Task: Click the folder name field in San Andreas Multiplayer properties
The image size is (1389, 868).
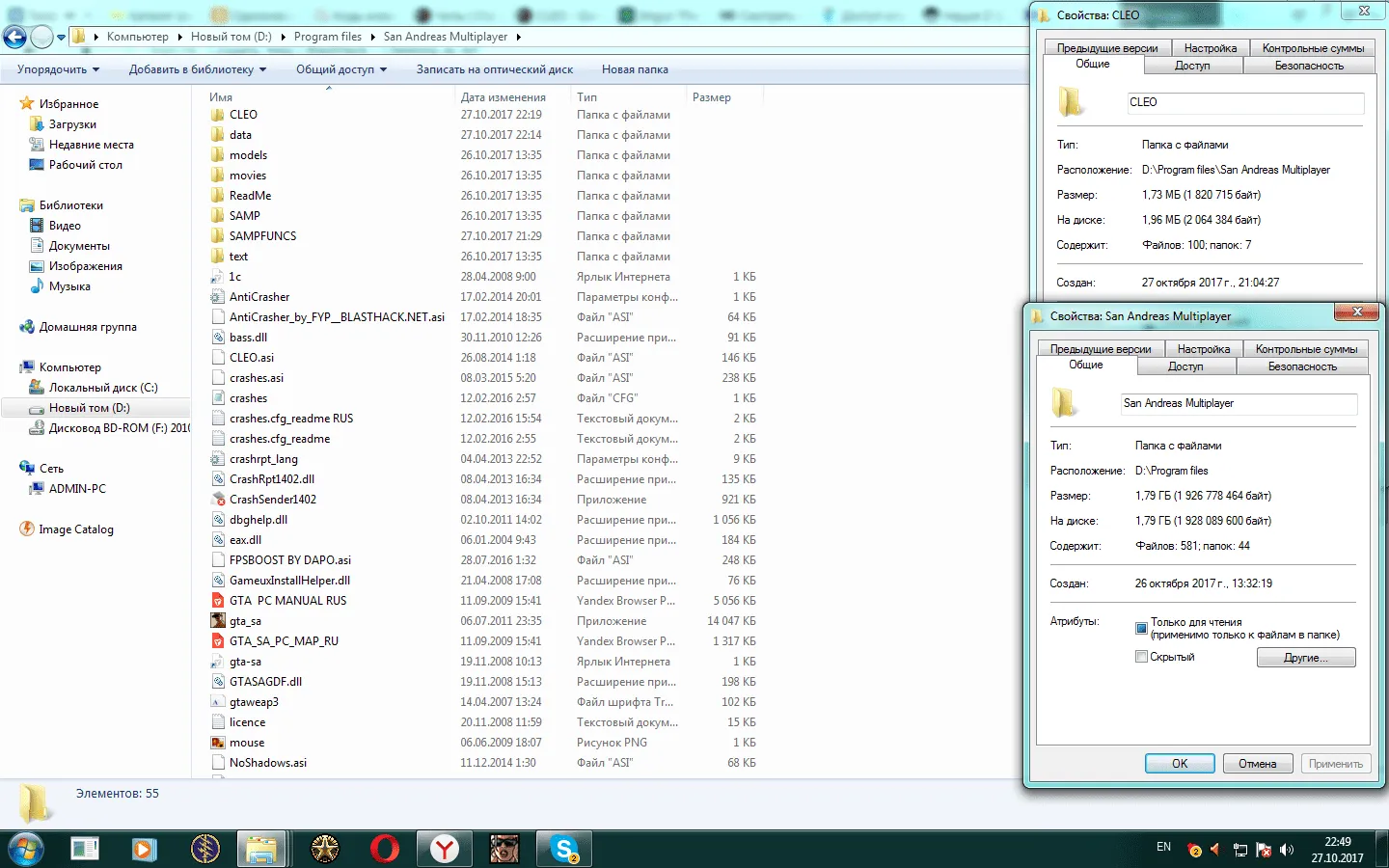Action: [x=1239, y=403]
